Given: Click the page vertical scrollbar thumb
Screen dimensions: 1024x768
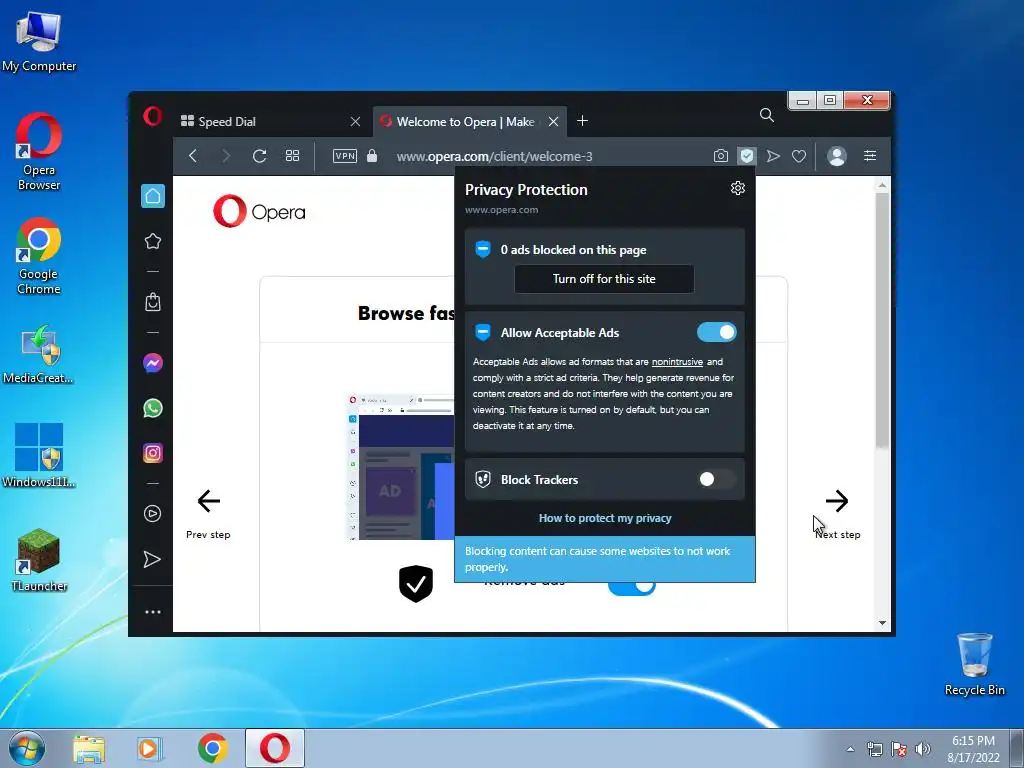Looking at the screenshot, I should [882, 320].
